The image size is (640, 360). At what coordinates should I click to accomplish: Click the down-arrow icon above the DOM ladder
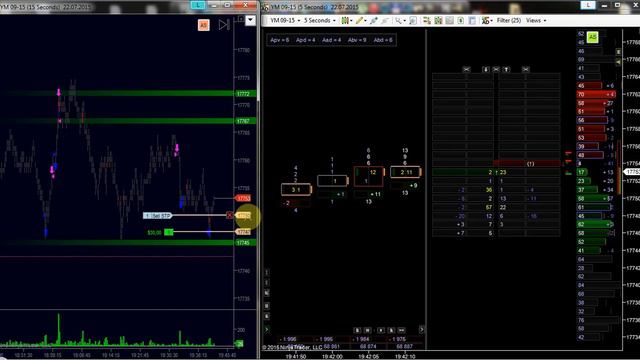coord(486,70)
